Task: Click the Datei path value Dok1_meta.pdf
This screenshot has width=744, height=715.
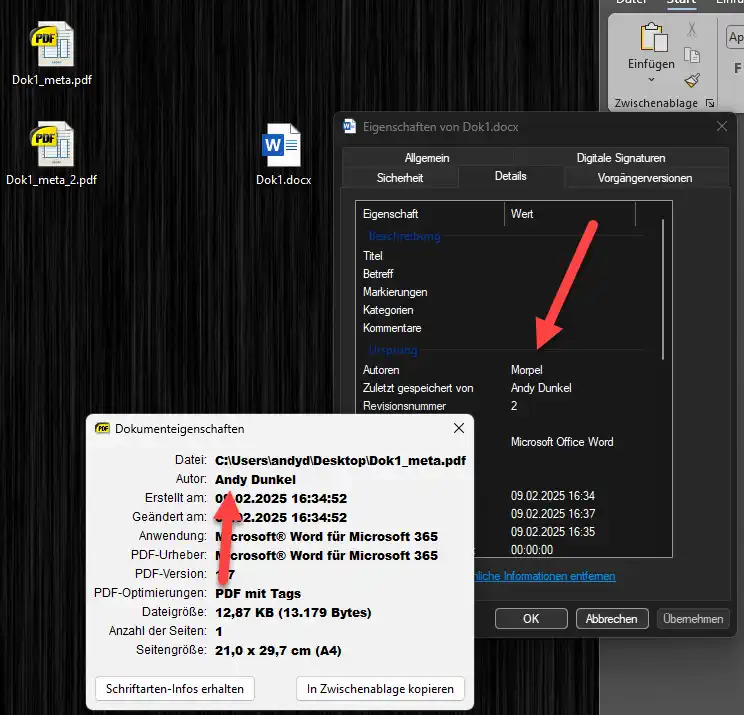Action: 340,460
